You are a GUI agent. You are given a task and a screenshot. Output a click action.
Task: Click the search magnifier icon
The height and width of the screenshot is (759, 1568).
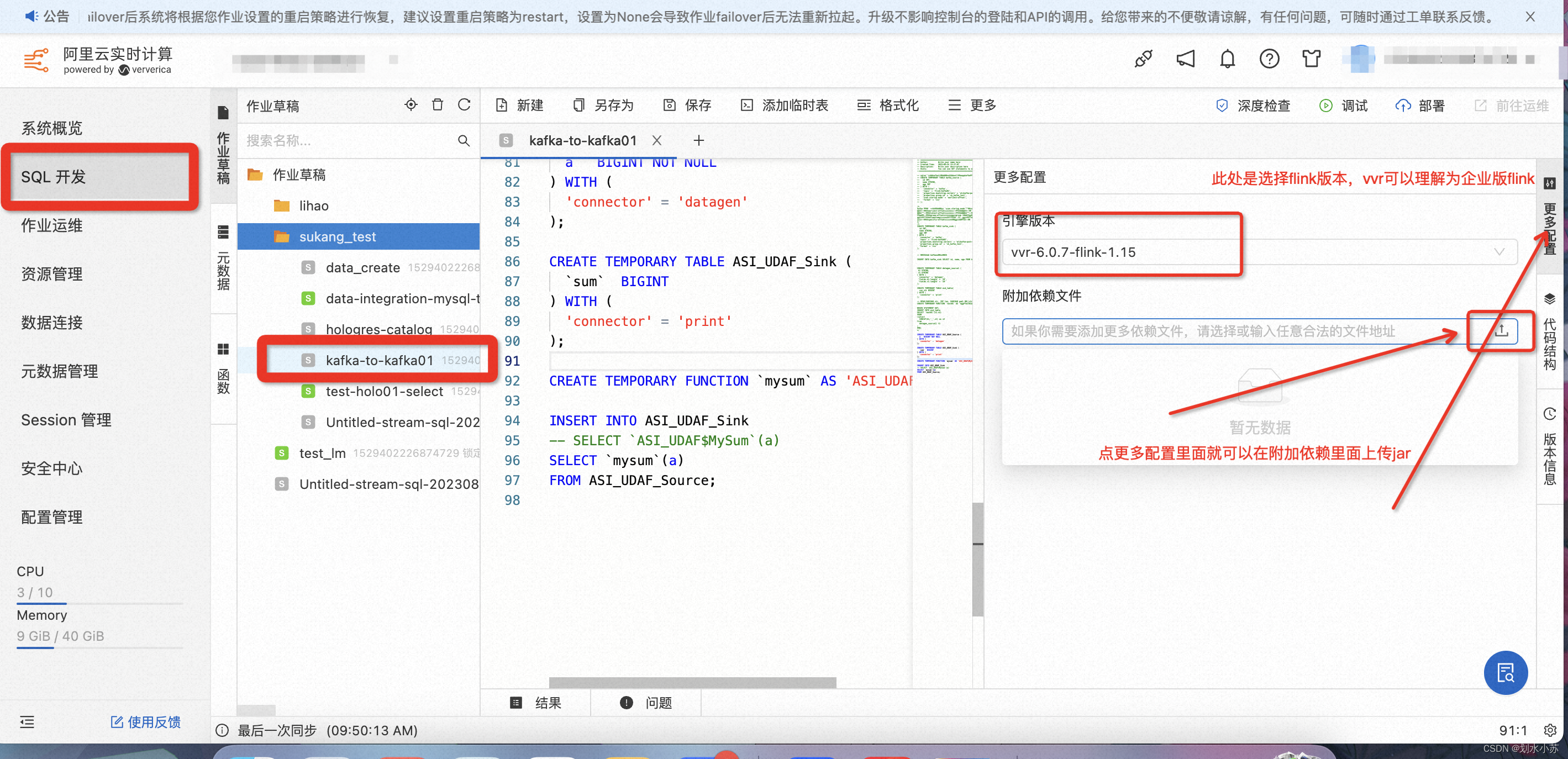463,141
